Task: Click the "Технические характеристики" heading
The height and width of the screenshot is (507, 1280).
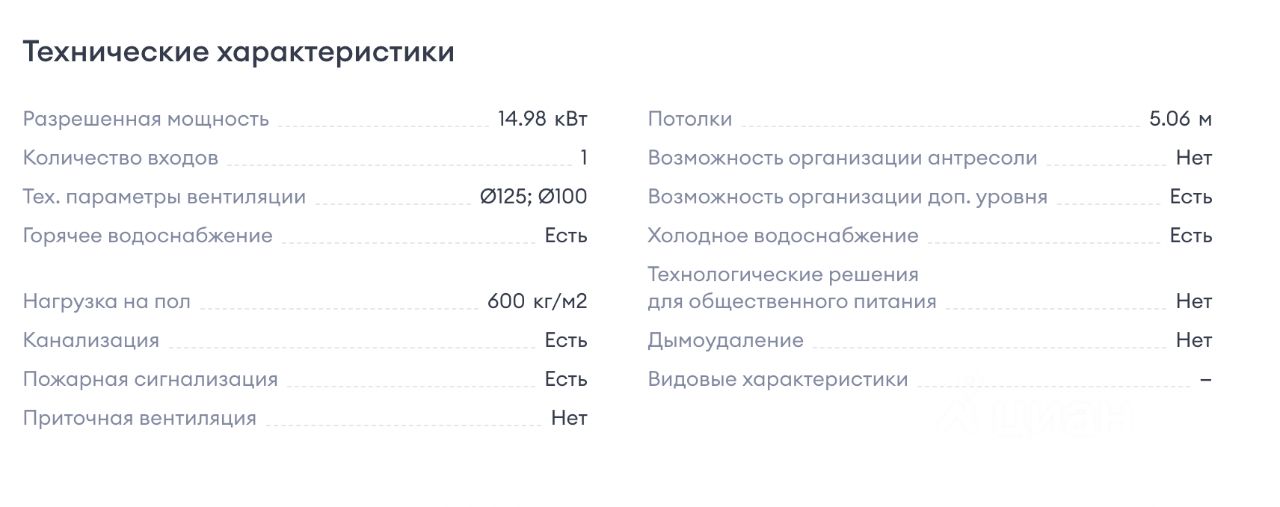Action: (238, 52)
